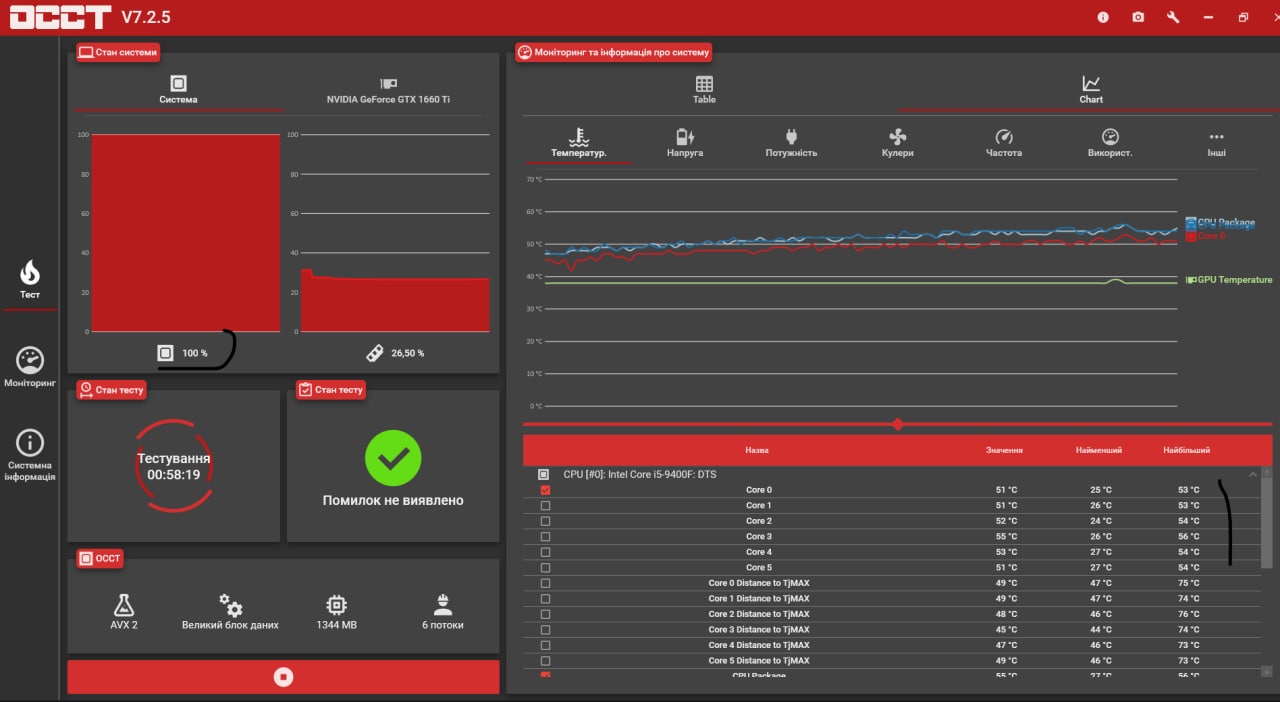Click the GPU memory icon beside 26,50 %
Image resolution: width=1280 pixels, height=702 pixels.
tap(375, 353)
